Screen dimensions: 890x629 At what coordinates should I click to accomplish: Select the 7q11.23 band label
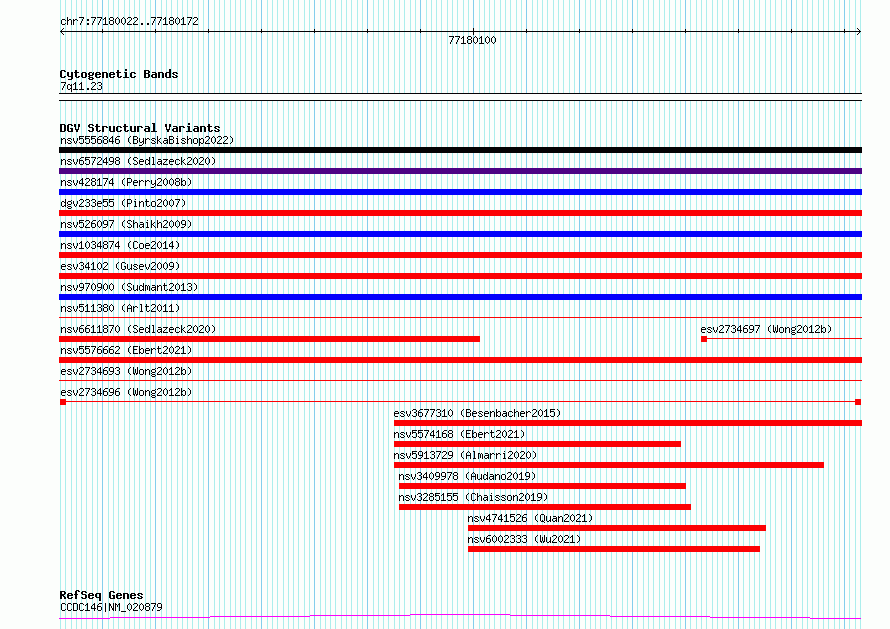coord(81,86)
